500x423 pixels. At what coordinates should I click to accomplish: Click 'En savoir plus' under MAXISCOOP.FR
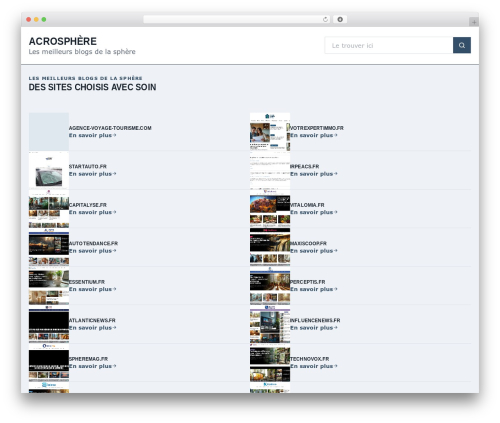pyautogui.click(x=314, y=251)
